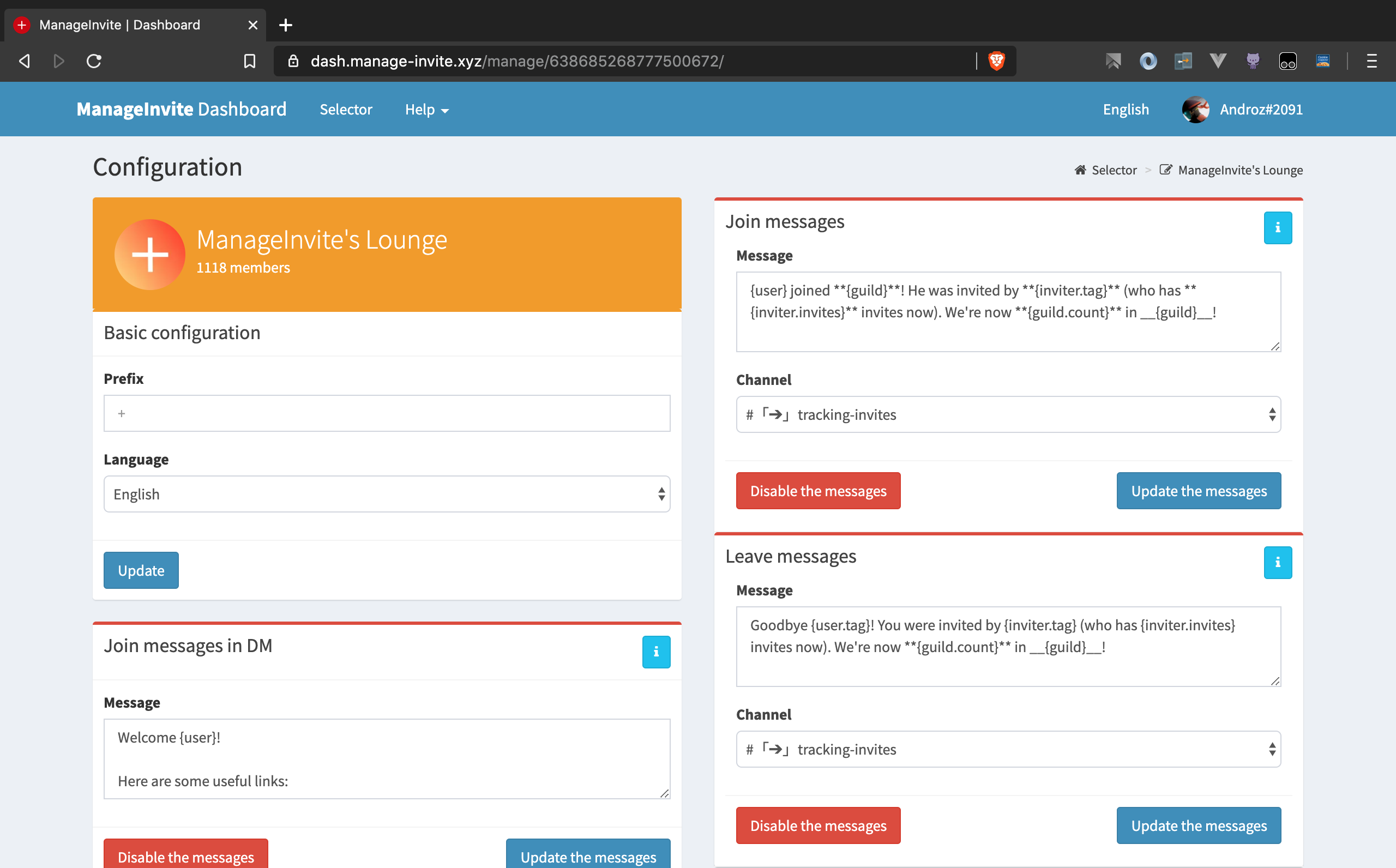Click the Androz#2091 user avatar
This screenshot has width=1396, height=868.
(1195, 109)
